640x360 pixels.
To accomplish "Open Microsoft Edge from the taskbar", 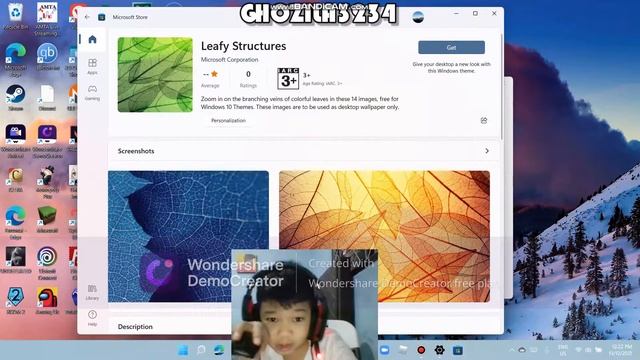I will click(219, 350).
